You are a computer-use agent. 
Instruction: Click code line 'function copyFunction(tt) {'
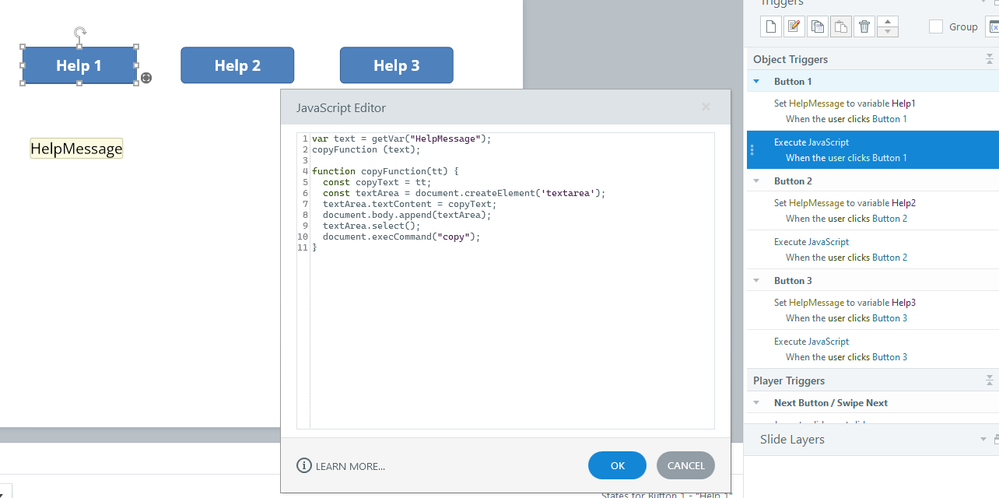pyautogui.click(x=385, y=171)
